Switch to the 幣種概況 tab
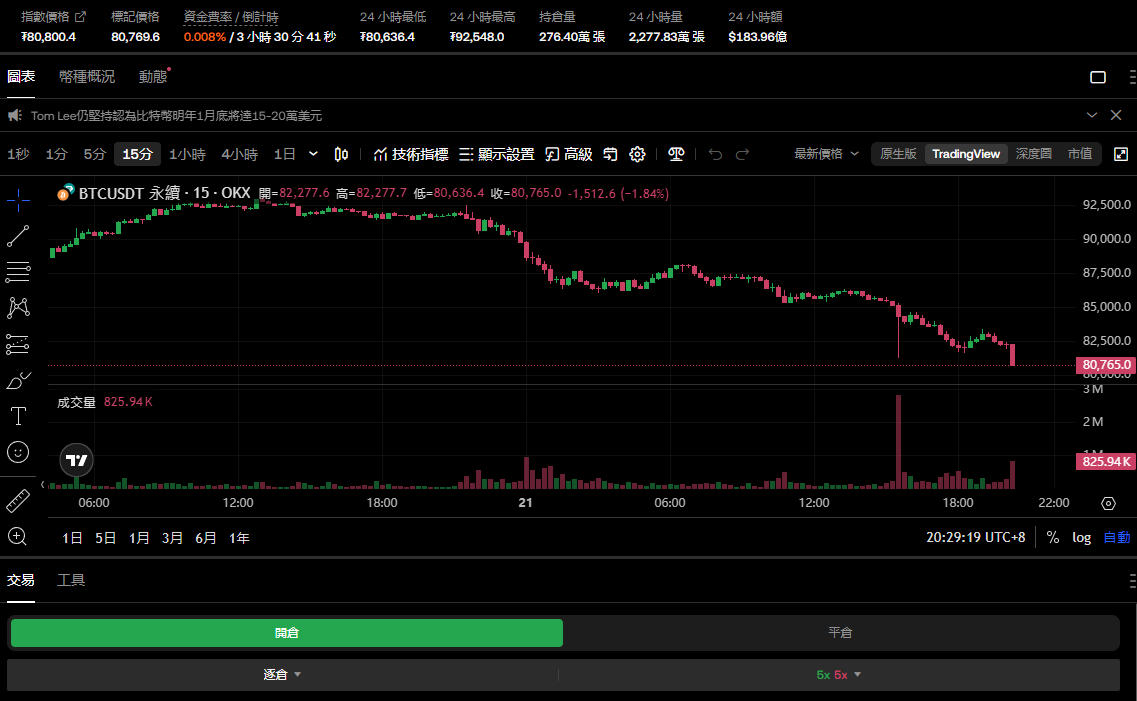 (x=86, y=77)
